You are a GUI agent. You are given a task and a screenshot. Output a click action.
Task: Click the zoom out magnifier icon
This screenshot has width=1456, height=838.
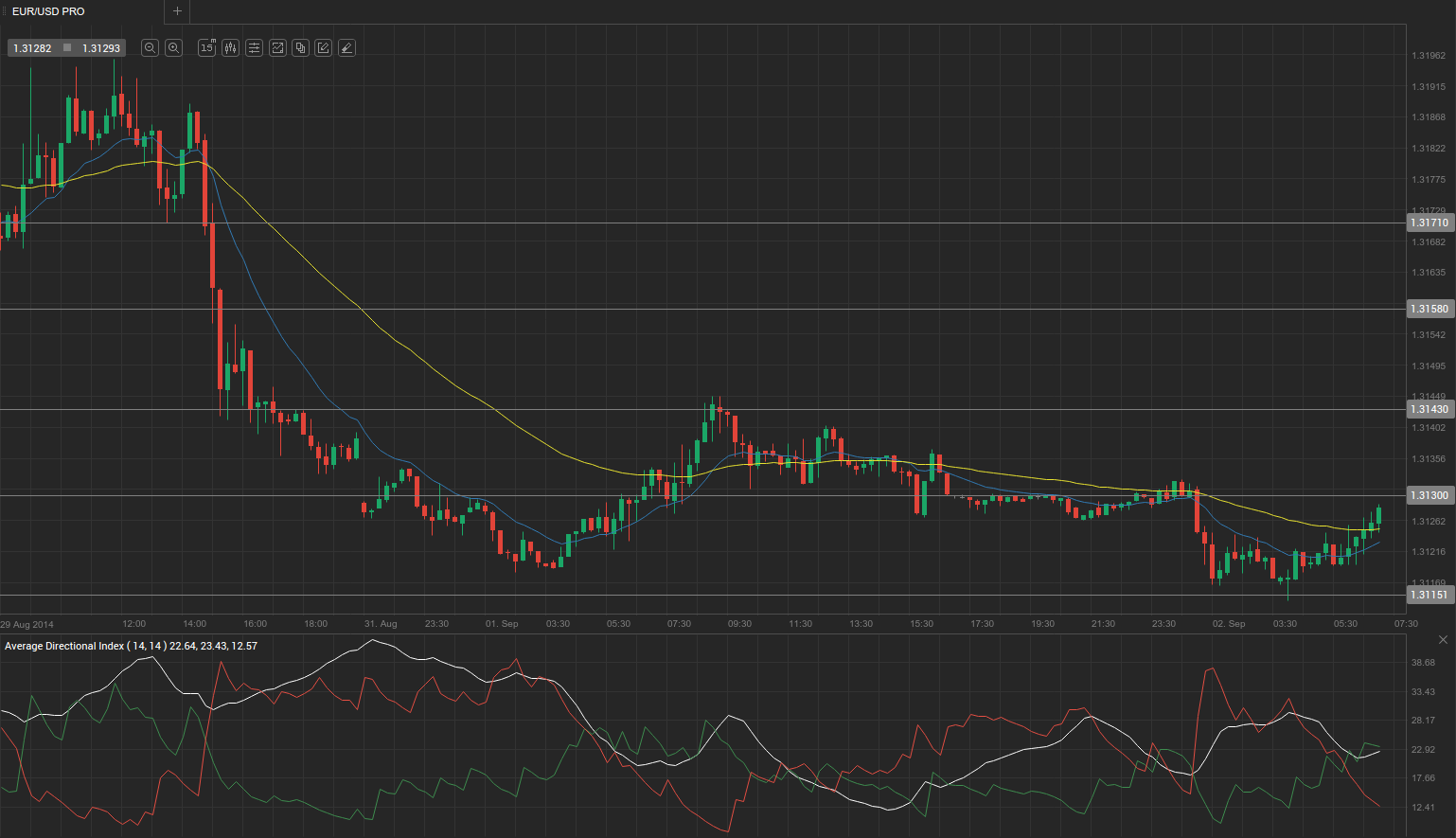[x=150, y=47]
